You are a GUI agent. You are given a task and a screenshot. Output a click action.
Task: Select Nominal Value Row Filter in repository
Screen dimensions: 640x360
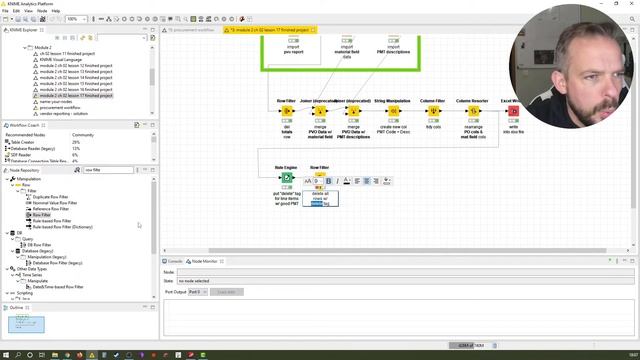(55, 203)
